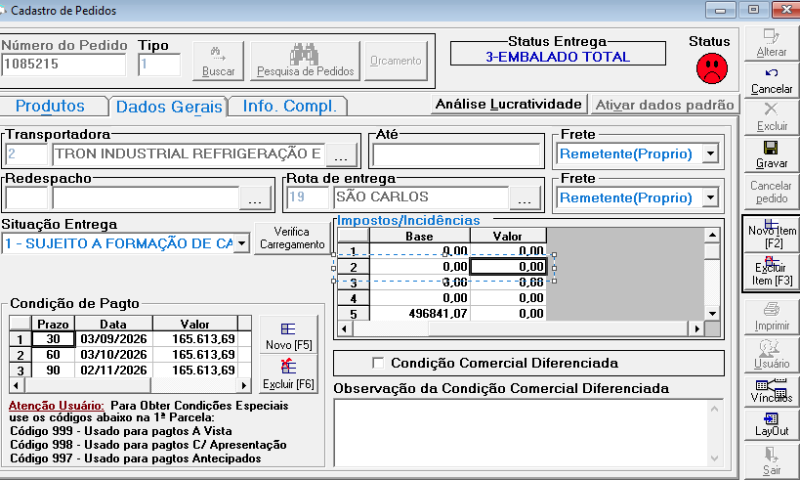Click left arrow of payment grid scrollbar

[x=16, y=385]
